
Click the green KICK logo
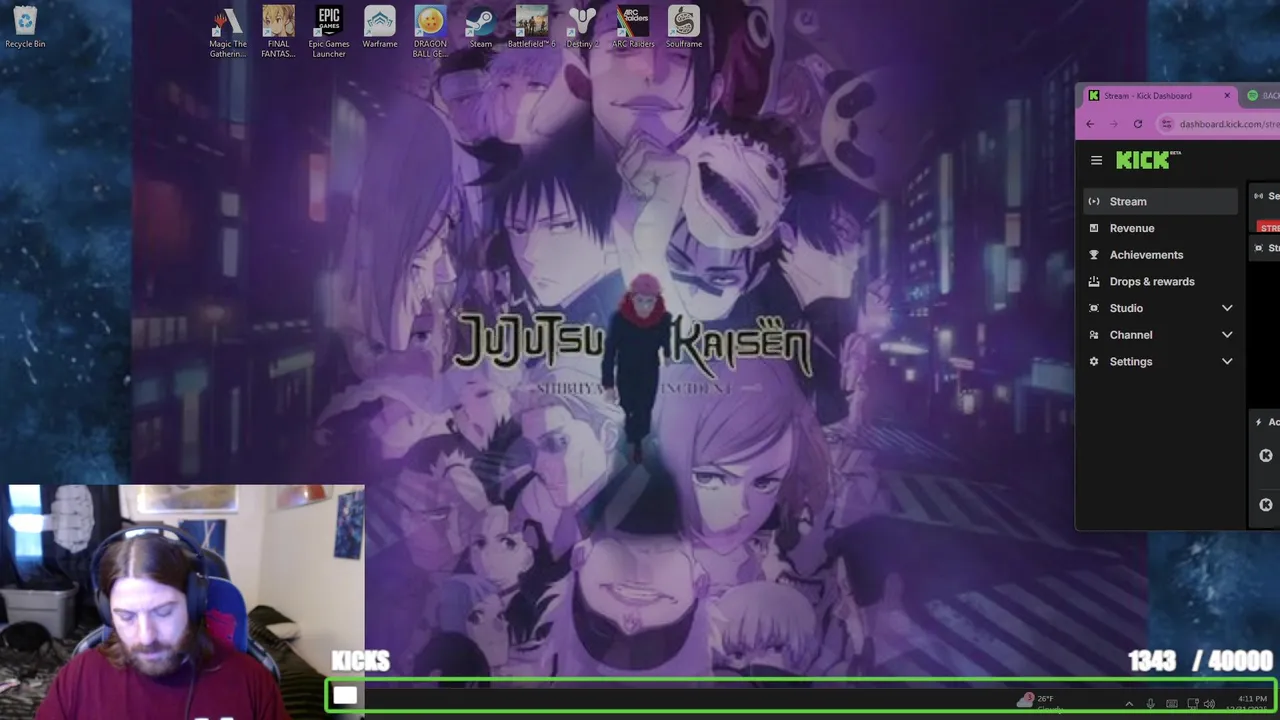(1143, 160)
